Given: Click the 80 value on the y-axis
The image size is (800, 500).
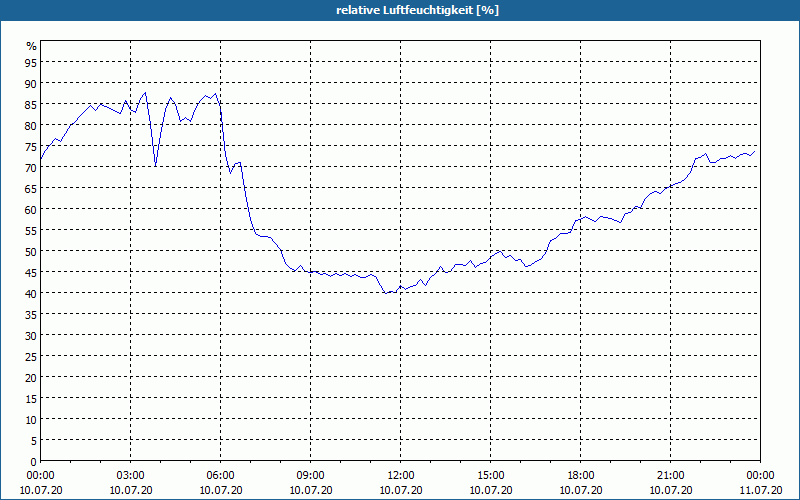Looking at the screenshot, I should [31, 126].
